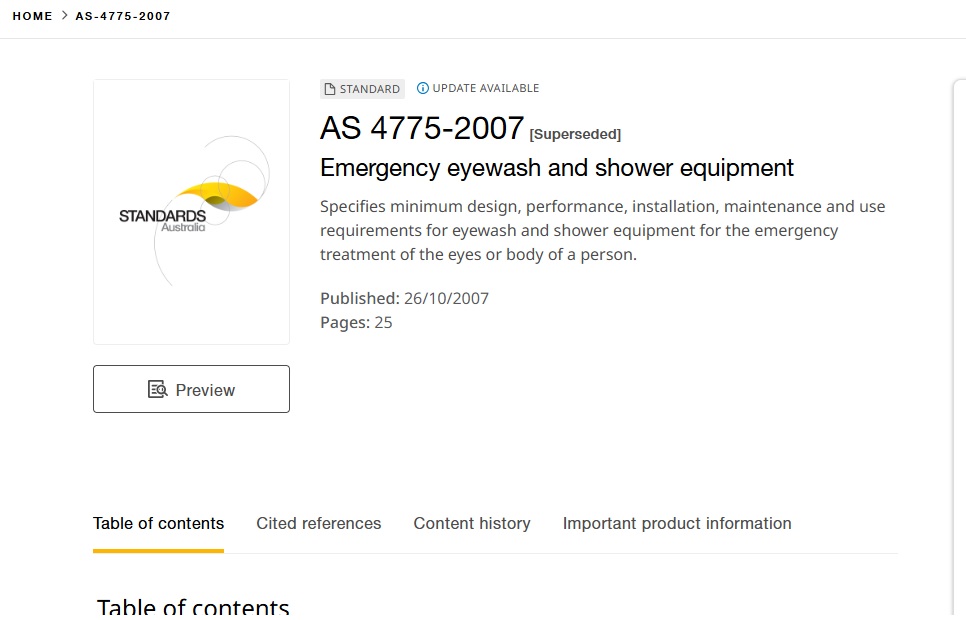The width and height of the screenshot is (966, 620).
Task: Click the breadcrumb chevron separator
Action: tap(64, 15)
